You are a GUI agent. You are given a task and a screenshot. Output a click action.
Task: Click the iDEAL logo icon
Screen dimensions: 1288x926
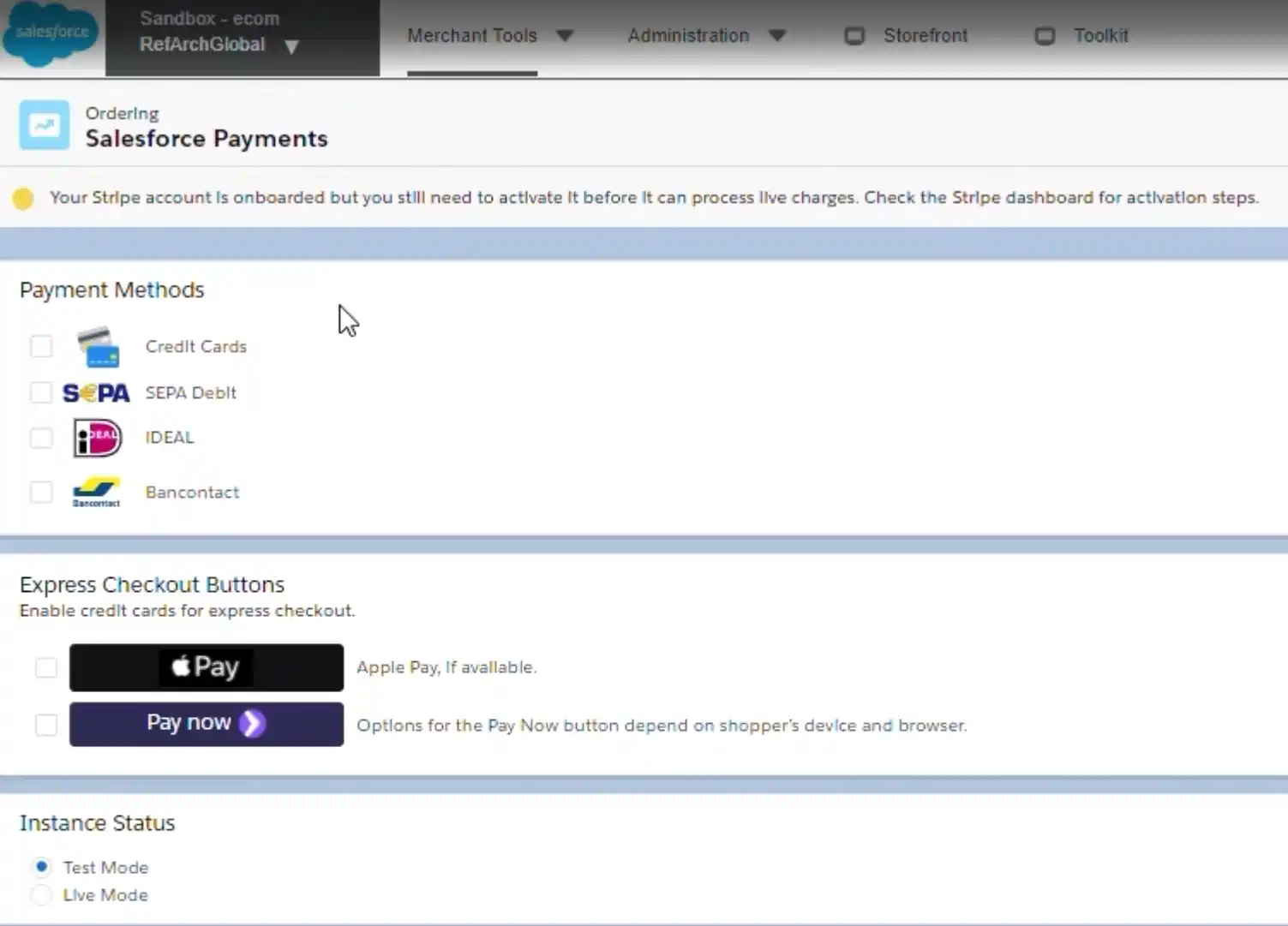[x=97, y=438]
